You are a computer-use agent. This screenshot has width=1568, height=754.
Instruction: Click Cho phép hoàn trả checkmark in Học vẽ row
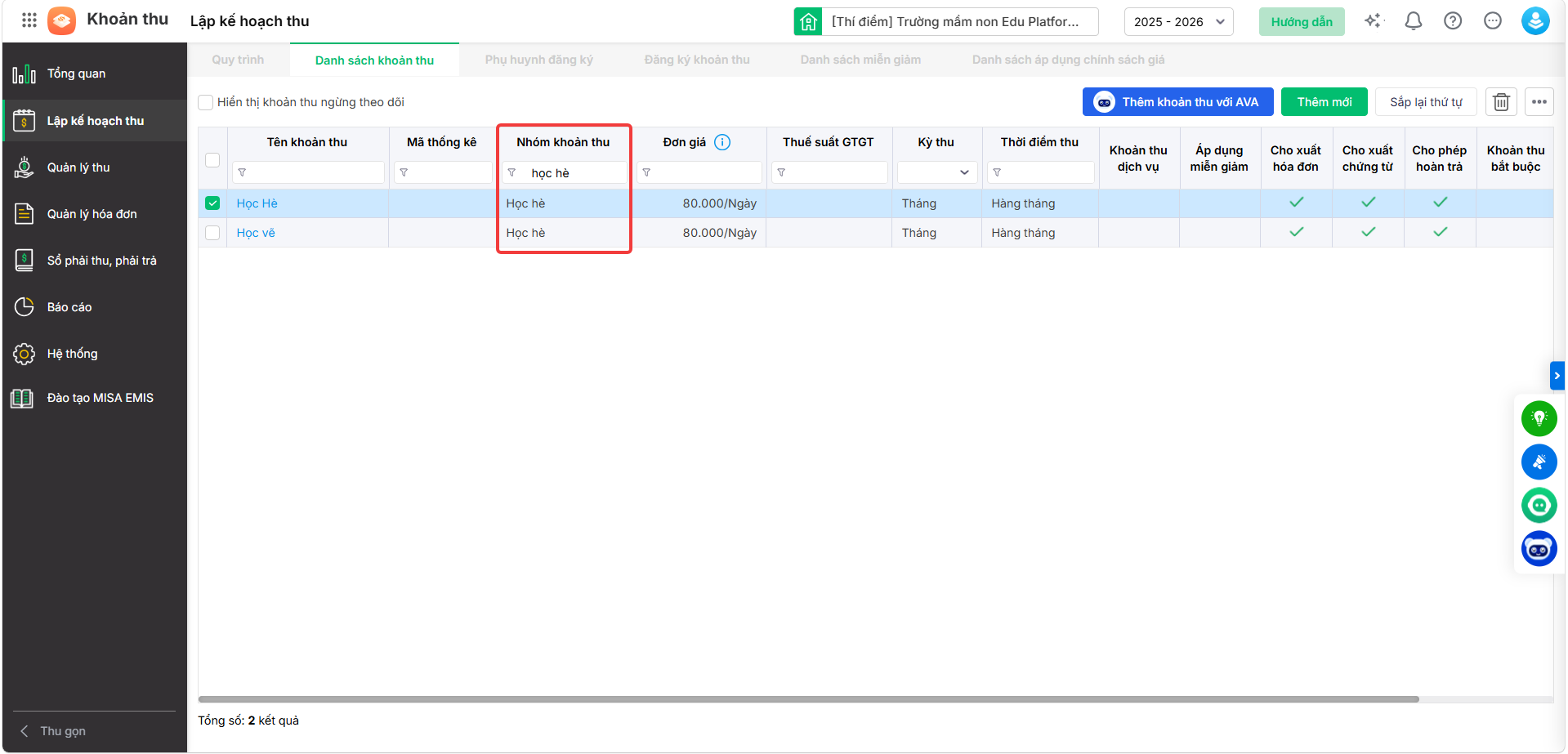tap(1441, 232)
